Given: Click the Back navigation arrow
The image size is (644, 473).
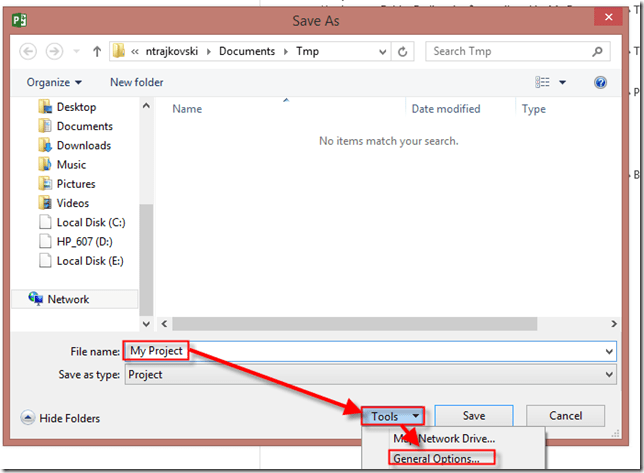Looking at the screenshot, I should (x=29, y=51).
